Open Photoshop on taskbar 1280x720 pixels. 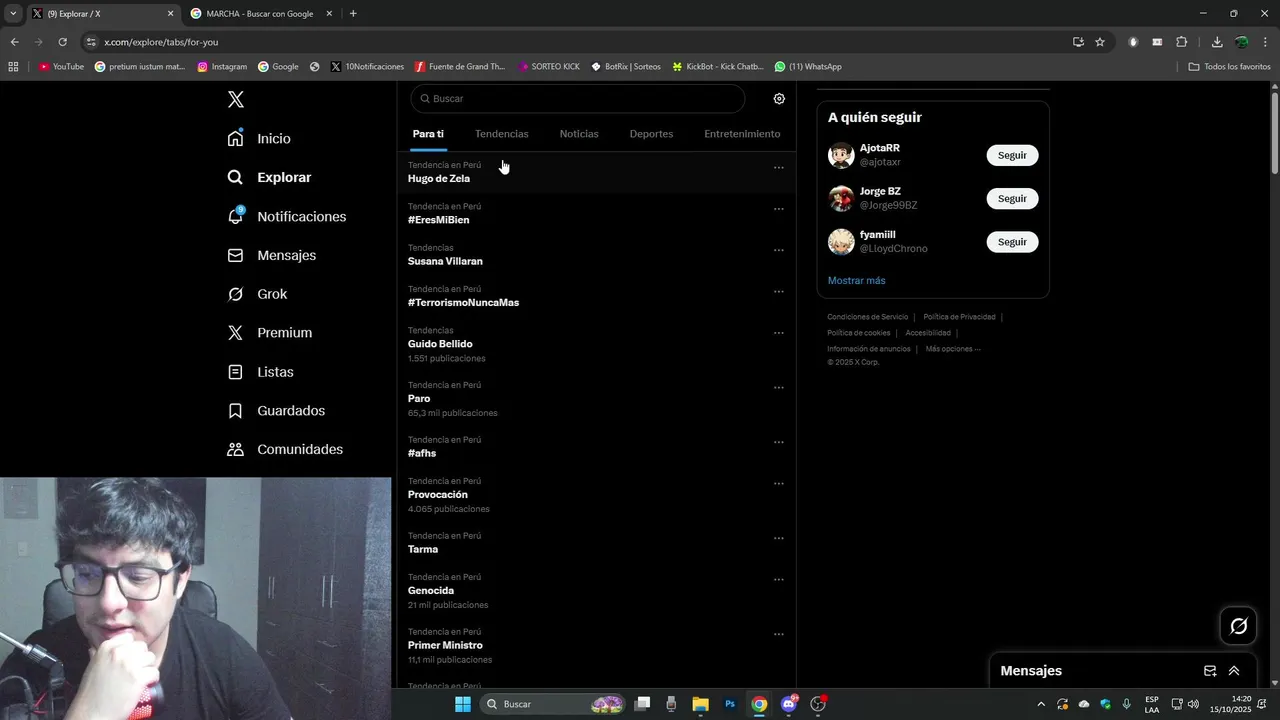click(730, 704)
